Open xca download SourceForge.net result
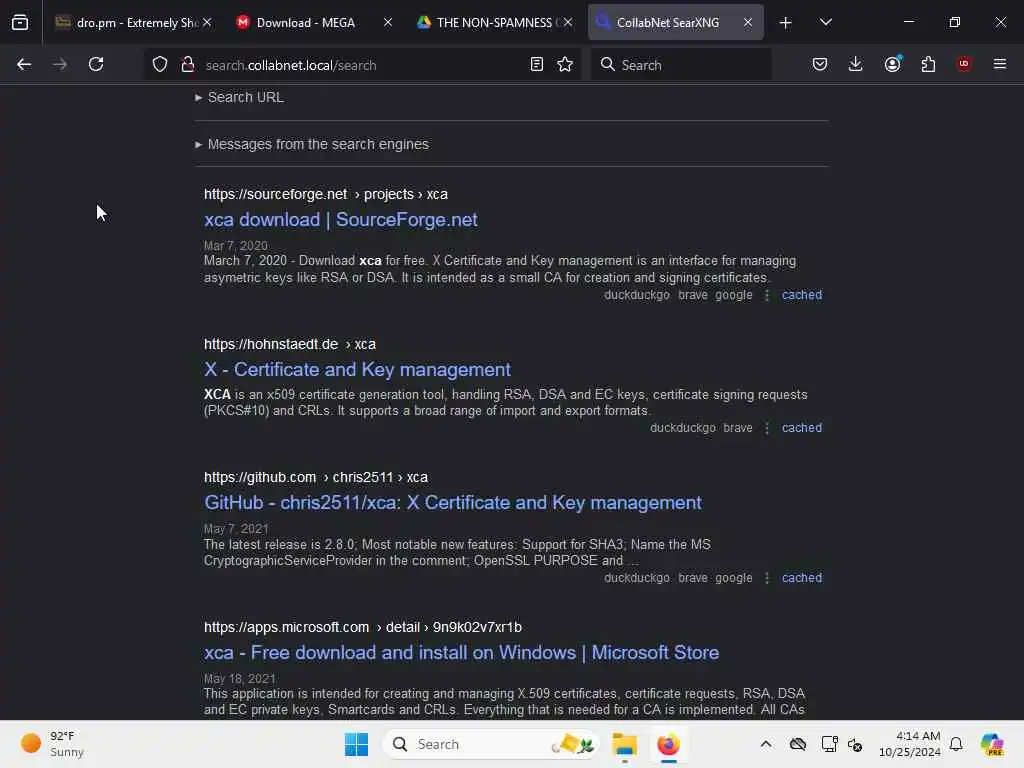This screenshot has width=1024, height=768. pyautogui.click(x=340, y=219)
